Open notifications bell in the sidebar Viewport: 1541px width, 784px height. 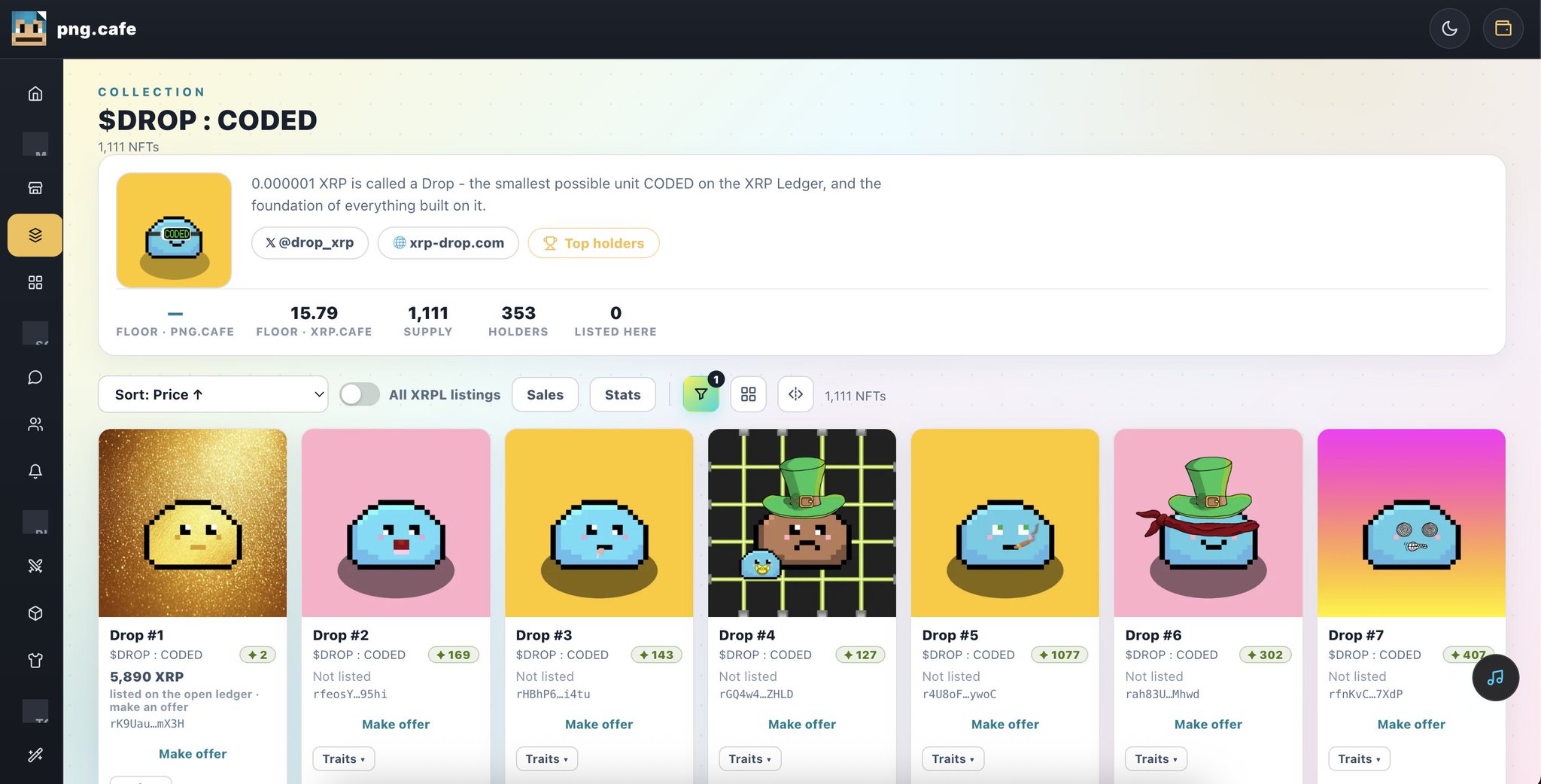pyautogui.click(x=35, y=471)
